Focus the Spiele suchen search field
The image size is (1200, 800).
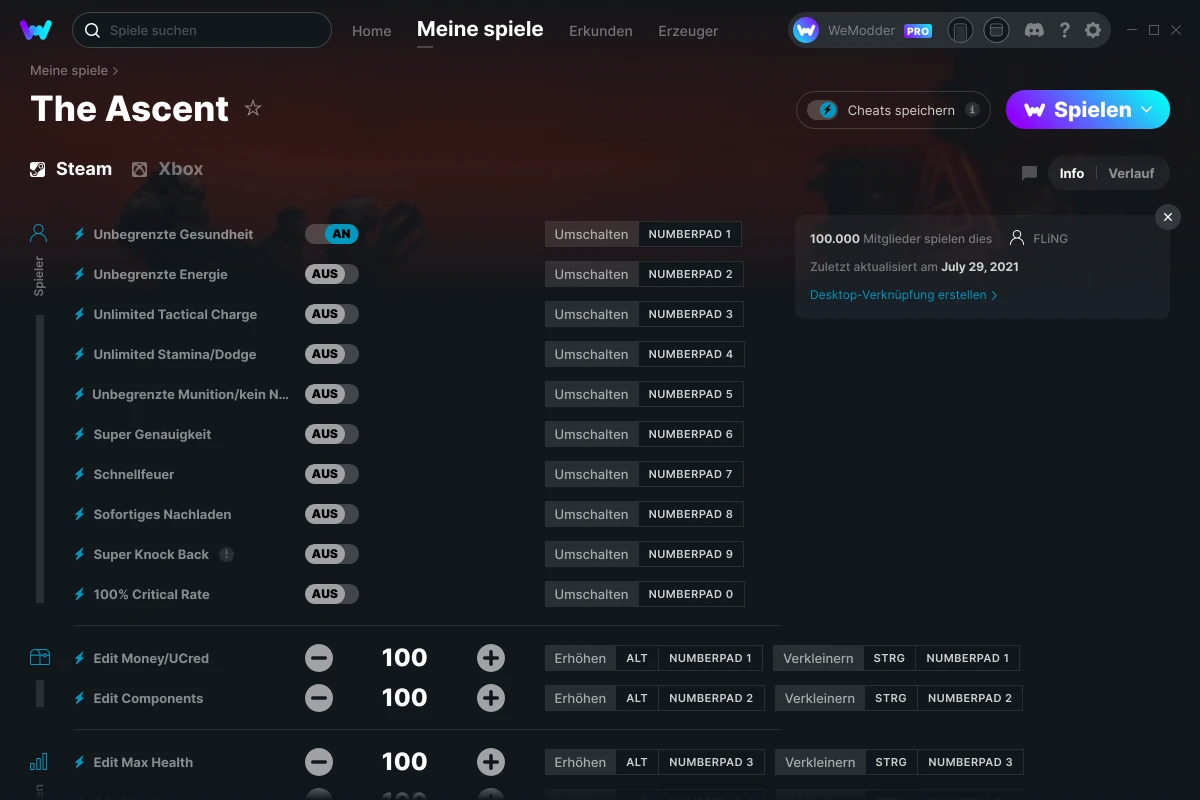click(202, 30)
